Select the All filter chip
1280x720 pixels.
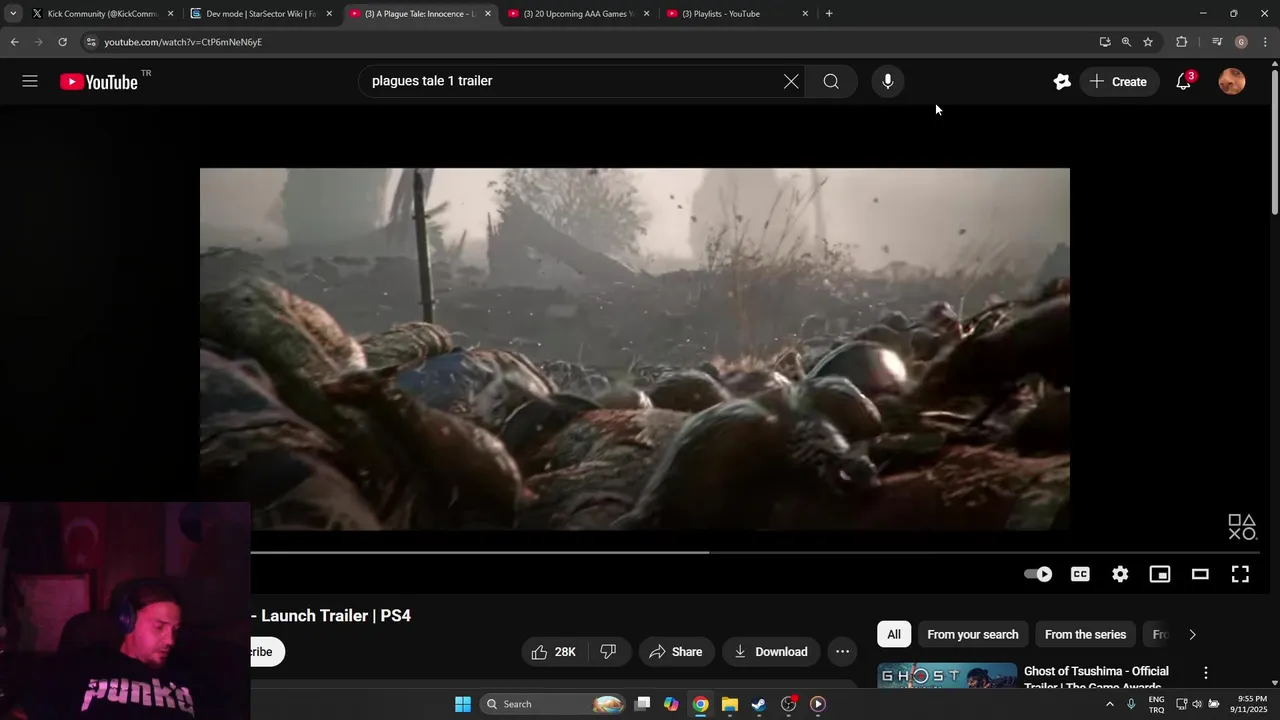pos(894,635)
